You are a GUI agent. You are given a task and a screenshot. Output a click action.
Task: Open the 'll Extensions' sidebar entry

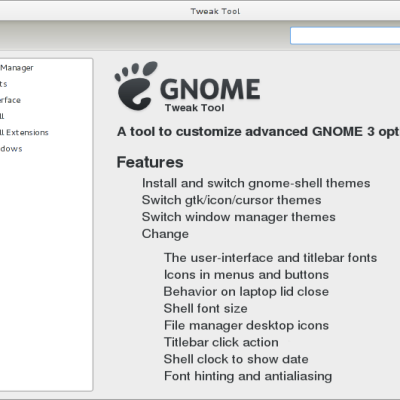pos(24,132)
